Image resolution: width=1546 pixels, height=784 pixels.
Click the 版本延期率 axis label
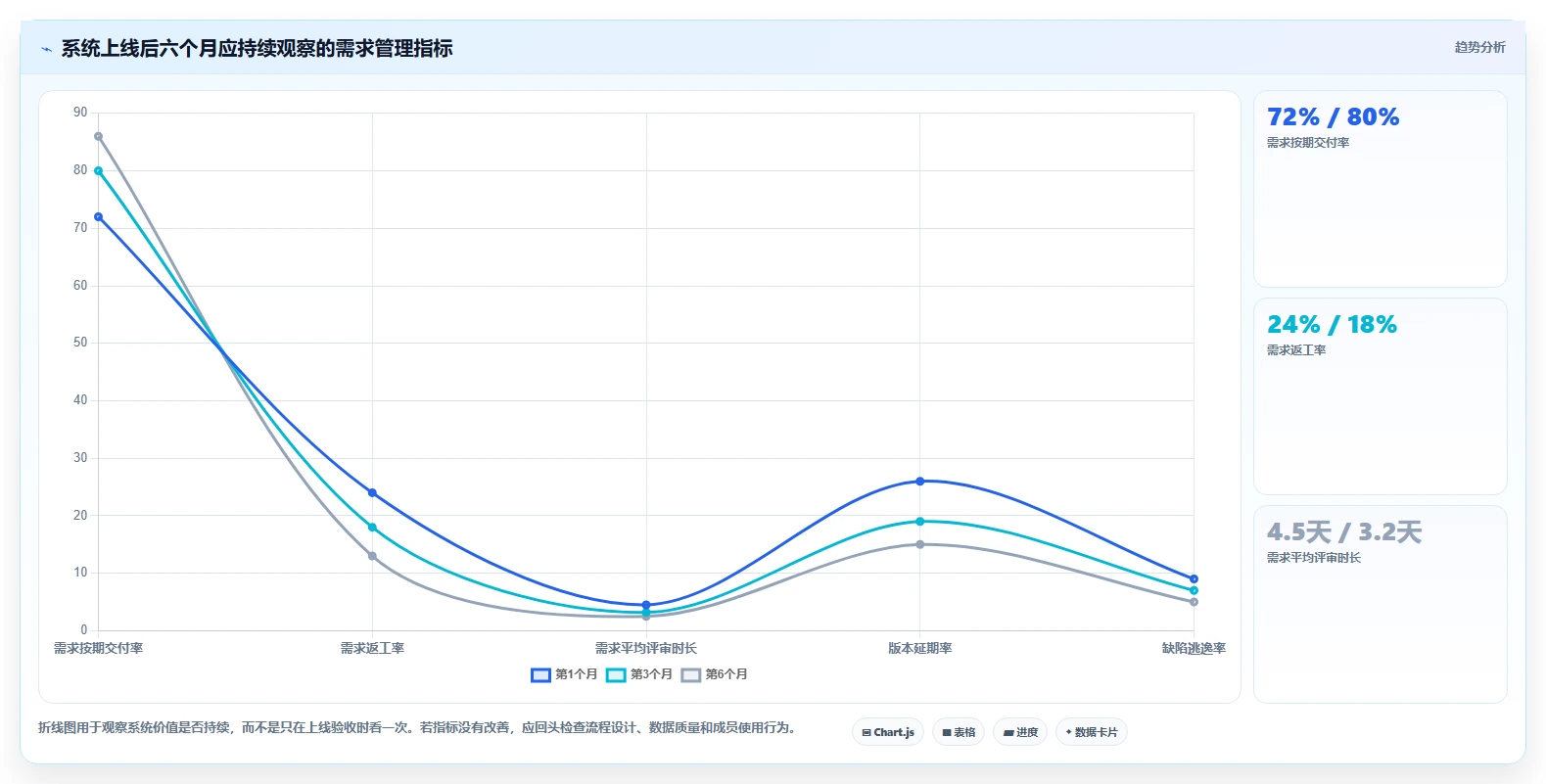point(920,648)
